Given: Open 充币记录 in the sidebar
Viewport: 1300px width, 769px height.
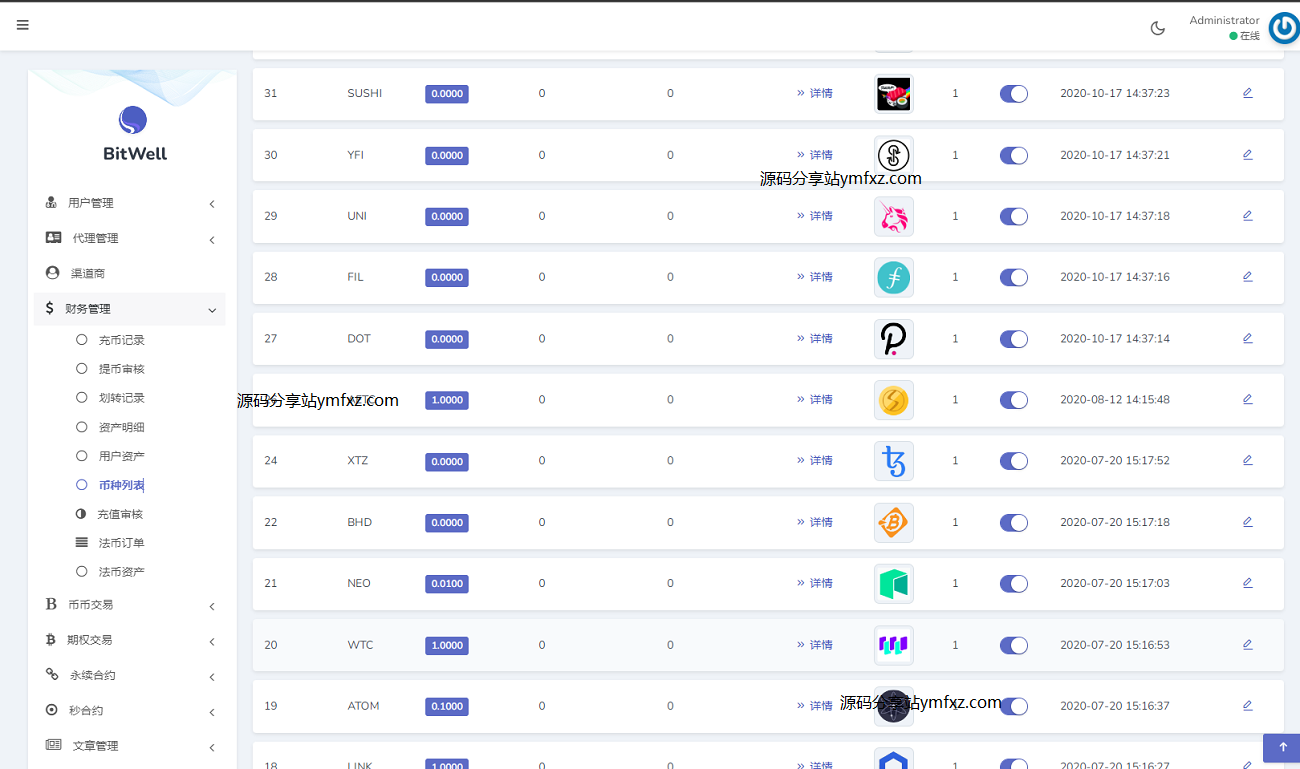Looking at the screenshot, I should (121, 341).
